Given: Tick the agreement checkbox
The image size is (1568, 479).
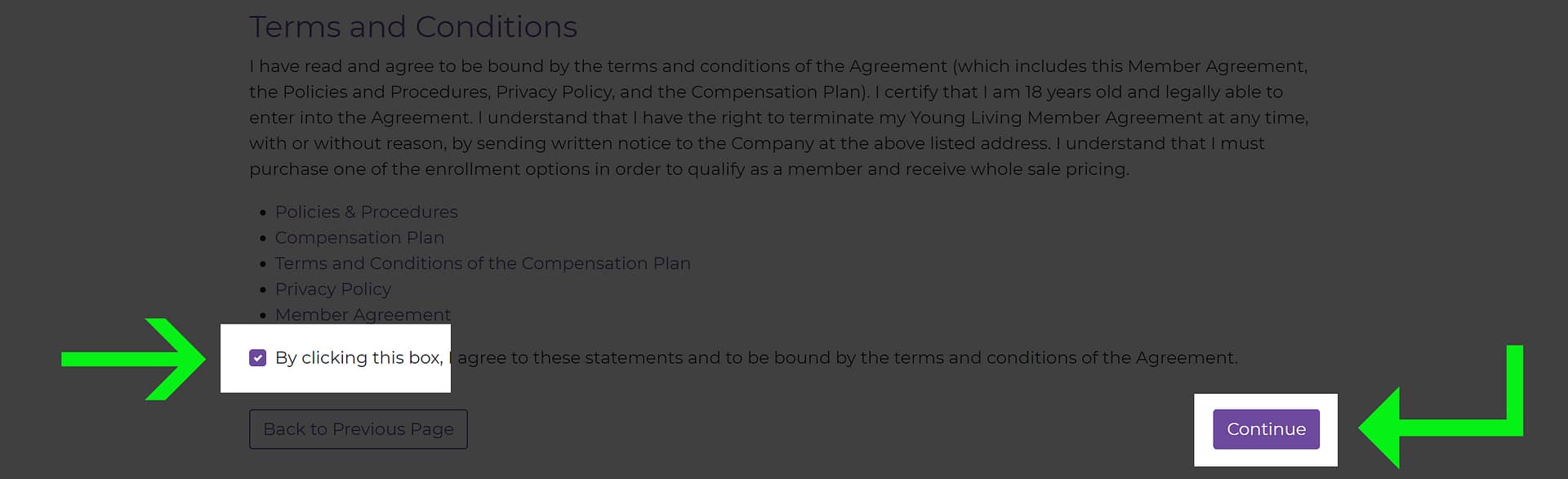Looking at the screenshot, I should (257, 358).
